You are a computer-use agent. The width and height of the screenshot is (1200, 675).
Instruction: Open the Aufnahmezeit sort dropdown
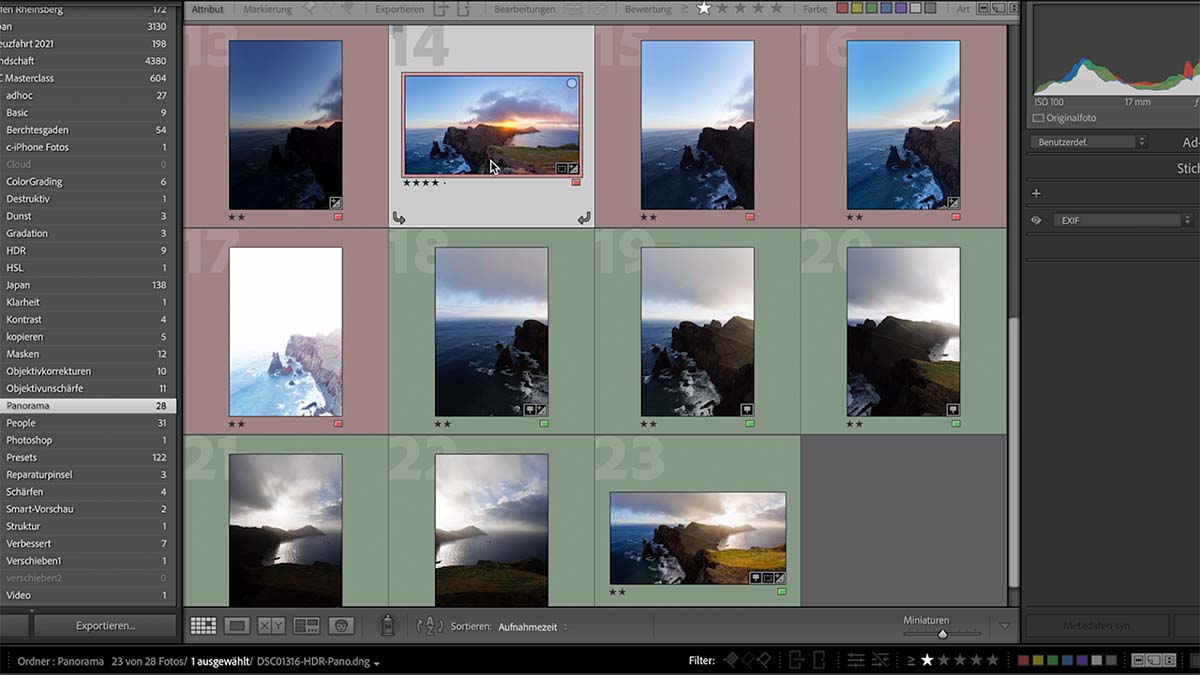[x=533, y=627]
